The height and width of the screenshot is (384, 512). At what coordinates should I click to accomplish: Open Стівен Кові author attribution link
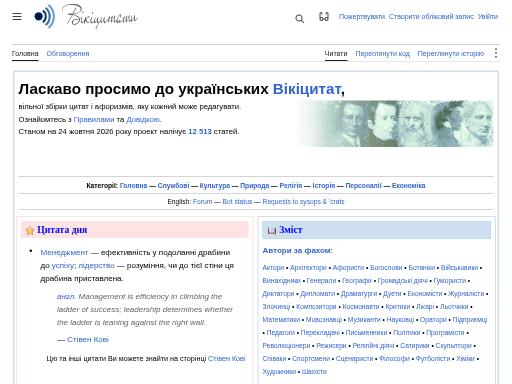(88, 339)
